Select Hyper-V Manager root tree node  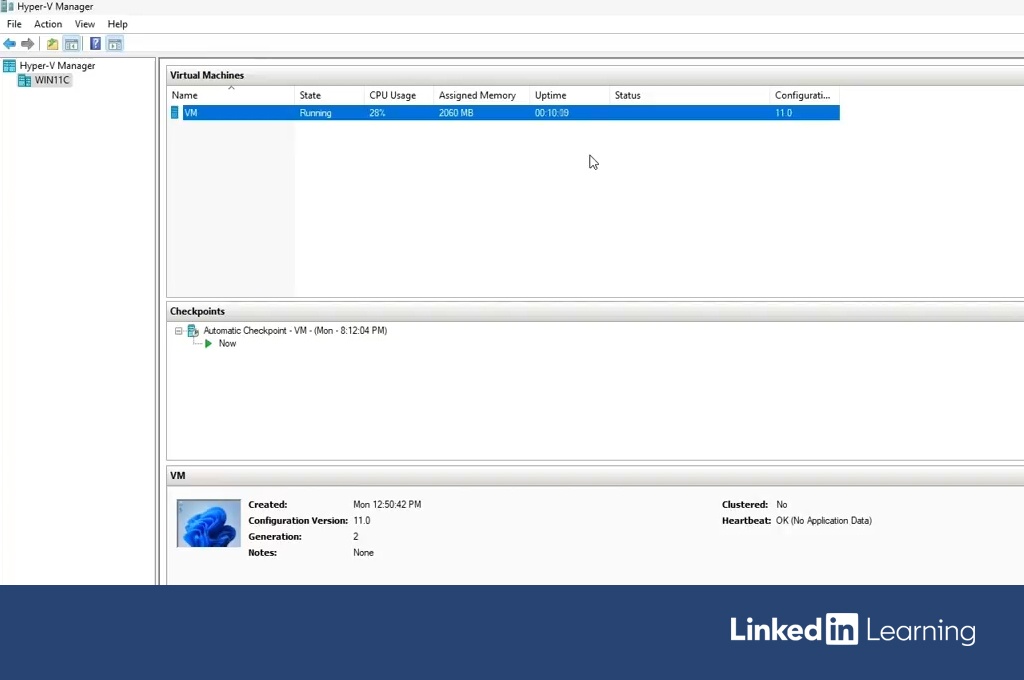tap(57, 66)
